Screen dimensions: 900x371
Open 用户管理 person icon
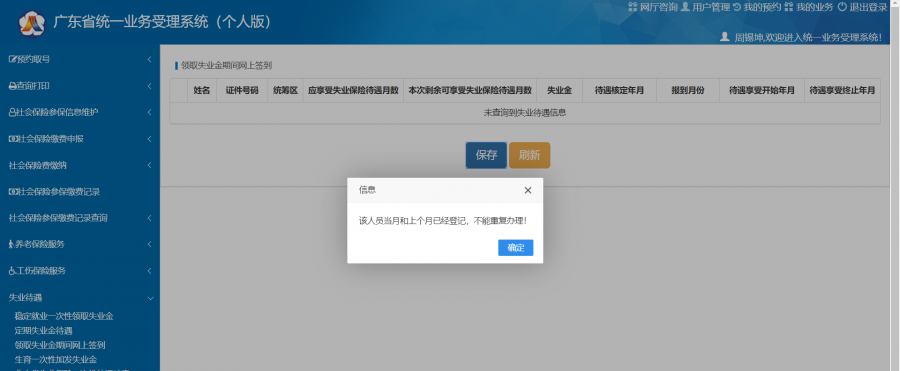point(685,7)
